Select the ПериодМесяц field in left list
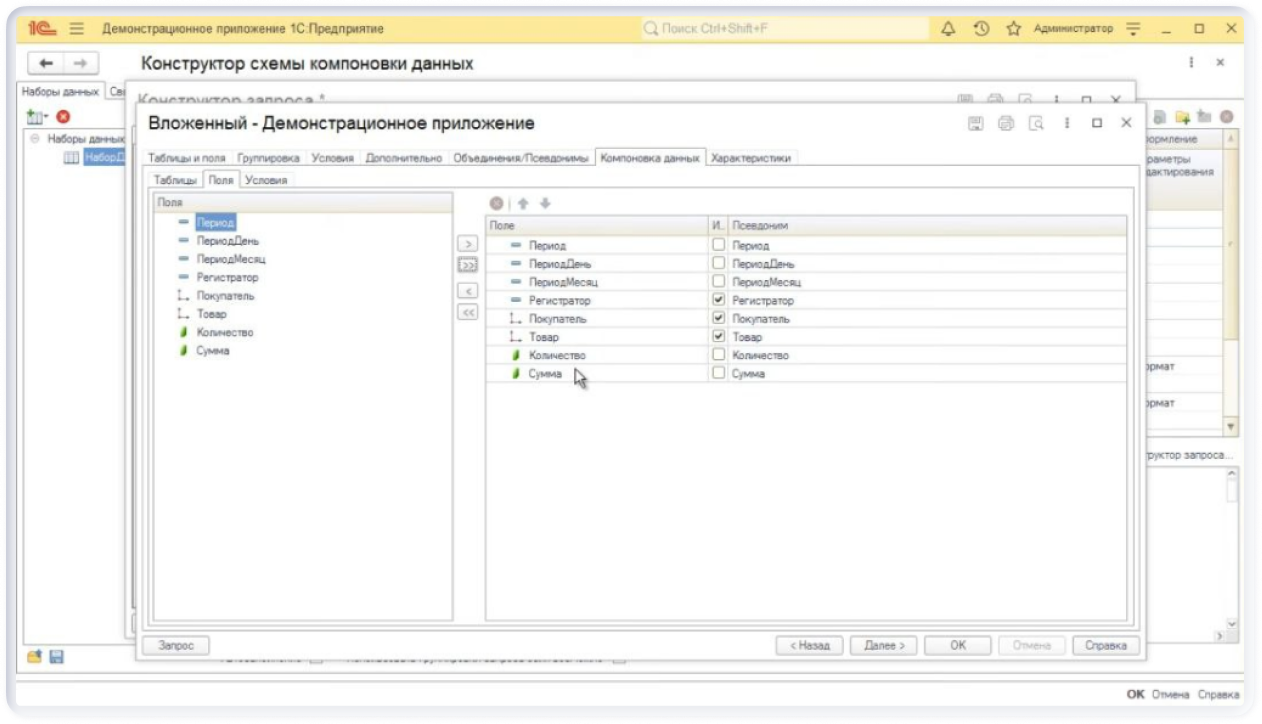Screen dimensions: 1262x724 tap(231, 259)
